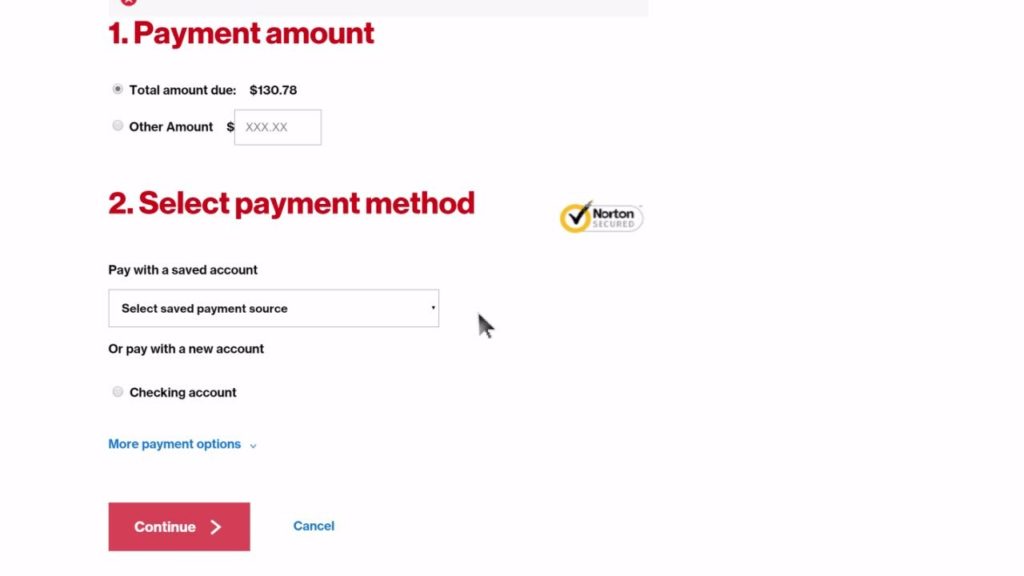Viewport: 1024px width, 576px height.
Task: Click the 'Total amount due:' label text
Action: click(x=183, y=90)
